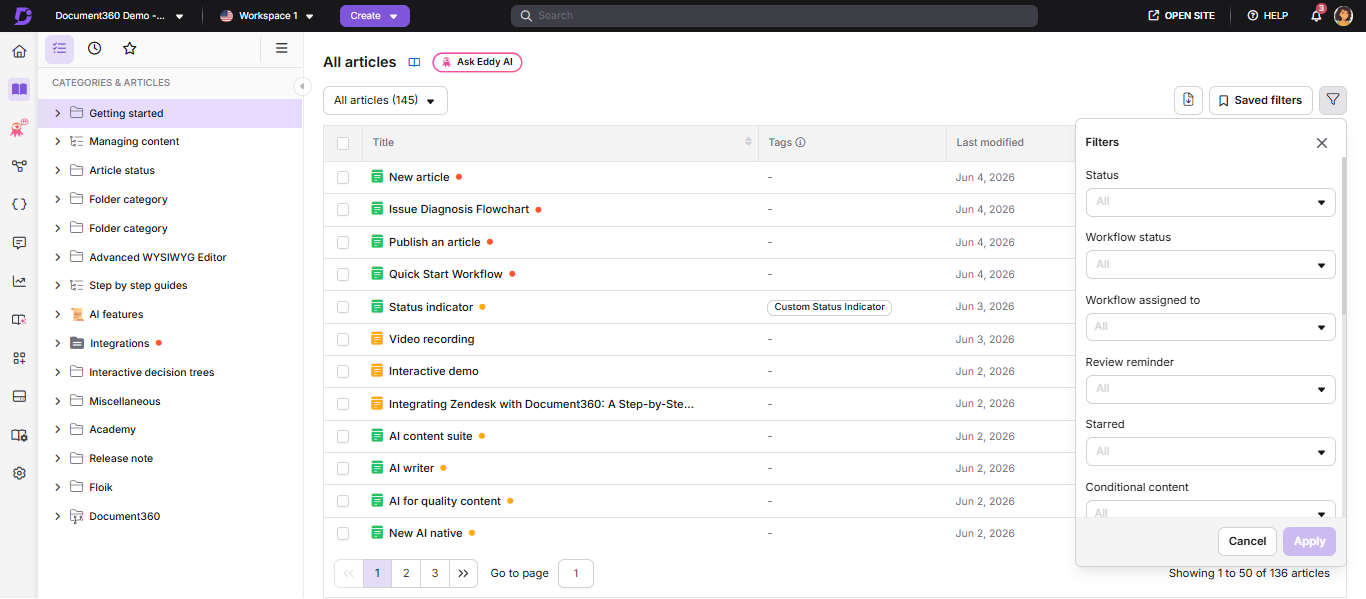Open the All articles (145) dropdown
This screenshot has height=599, width=1366.
coord(385,100)
